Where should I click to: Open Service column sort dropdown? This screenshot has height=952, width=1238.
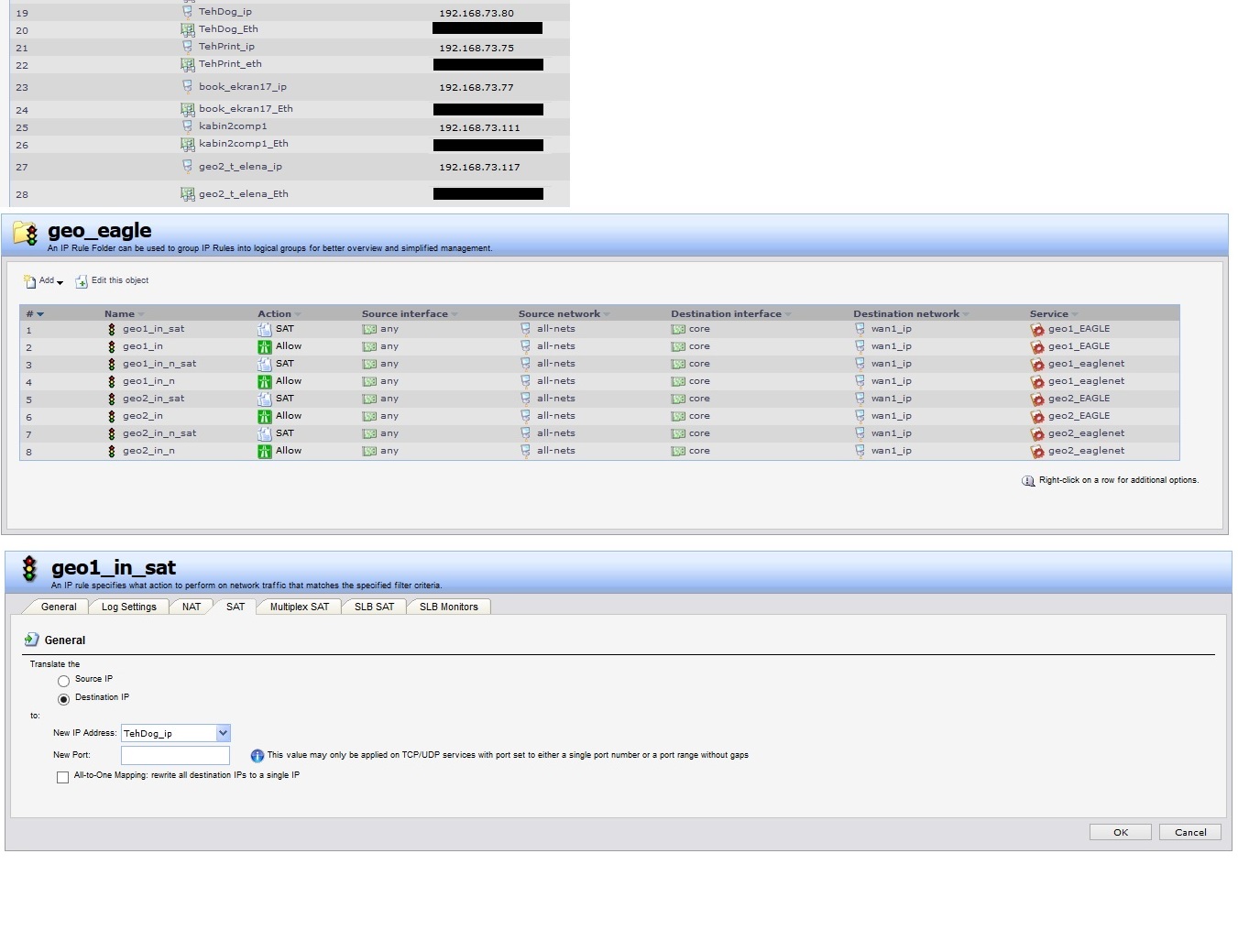(1075, 314)
